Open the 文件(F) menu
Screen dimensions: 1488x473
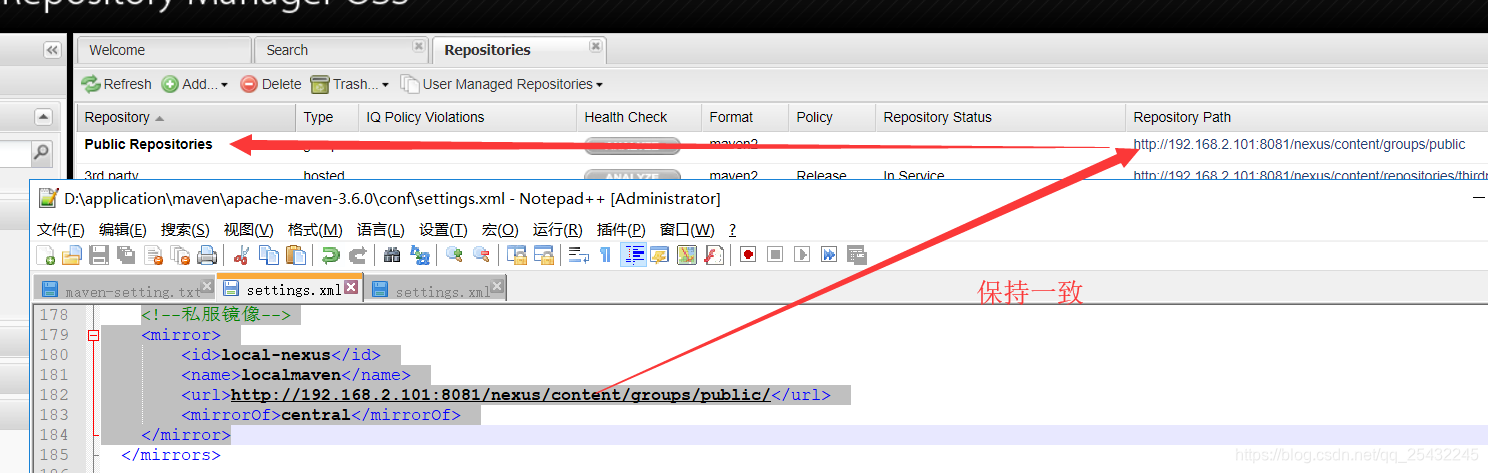(61, 229)
